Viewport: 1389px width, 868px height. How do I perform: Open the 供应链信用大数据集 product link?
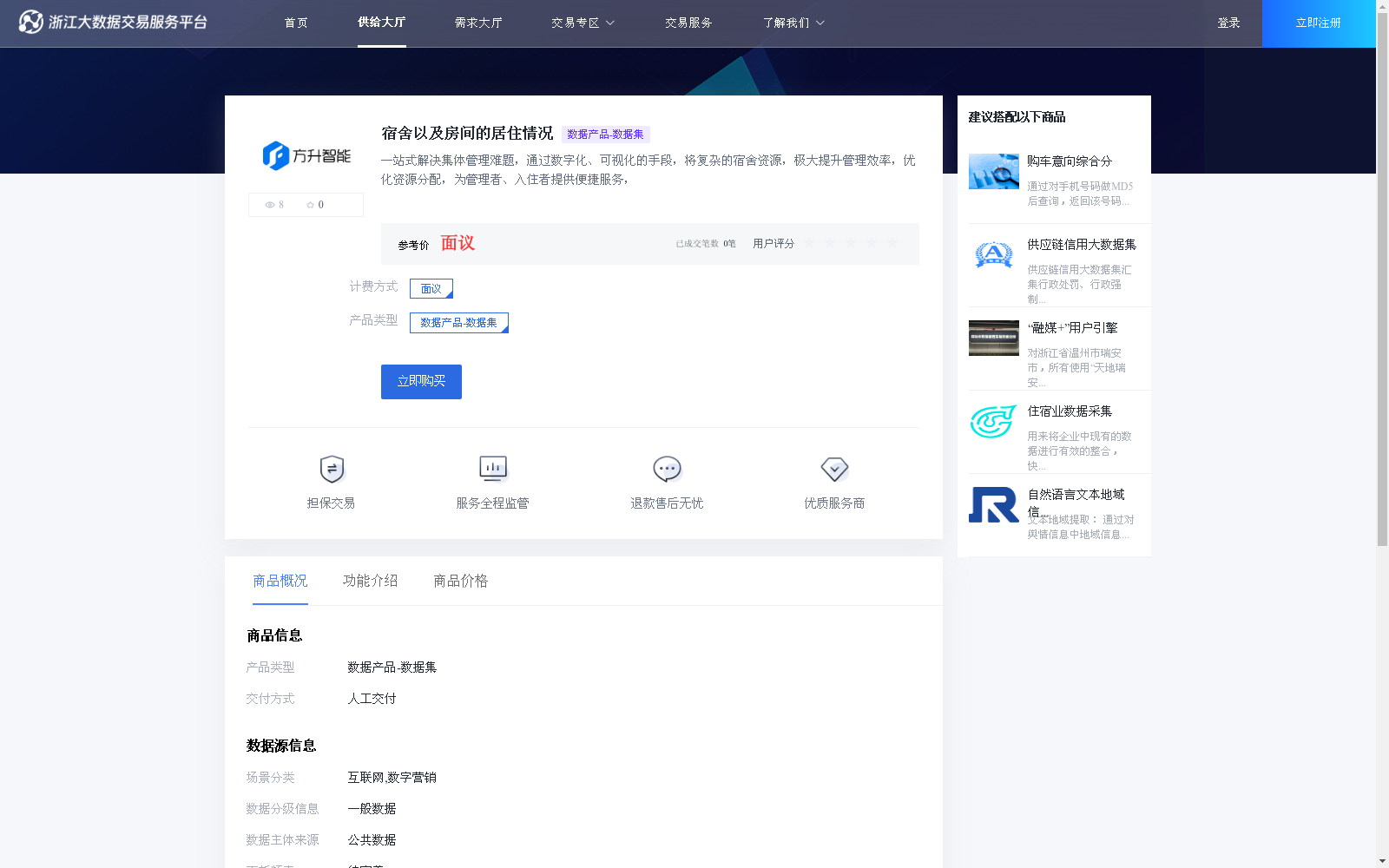pyautogui.click(x=1082, y=244)
